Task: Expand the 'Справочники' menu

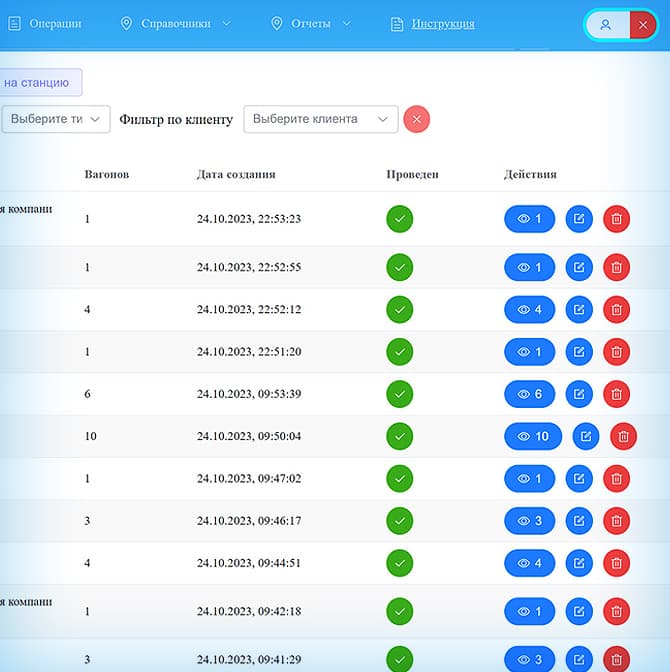Action: pos(175,24)
